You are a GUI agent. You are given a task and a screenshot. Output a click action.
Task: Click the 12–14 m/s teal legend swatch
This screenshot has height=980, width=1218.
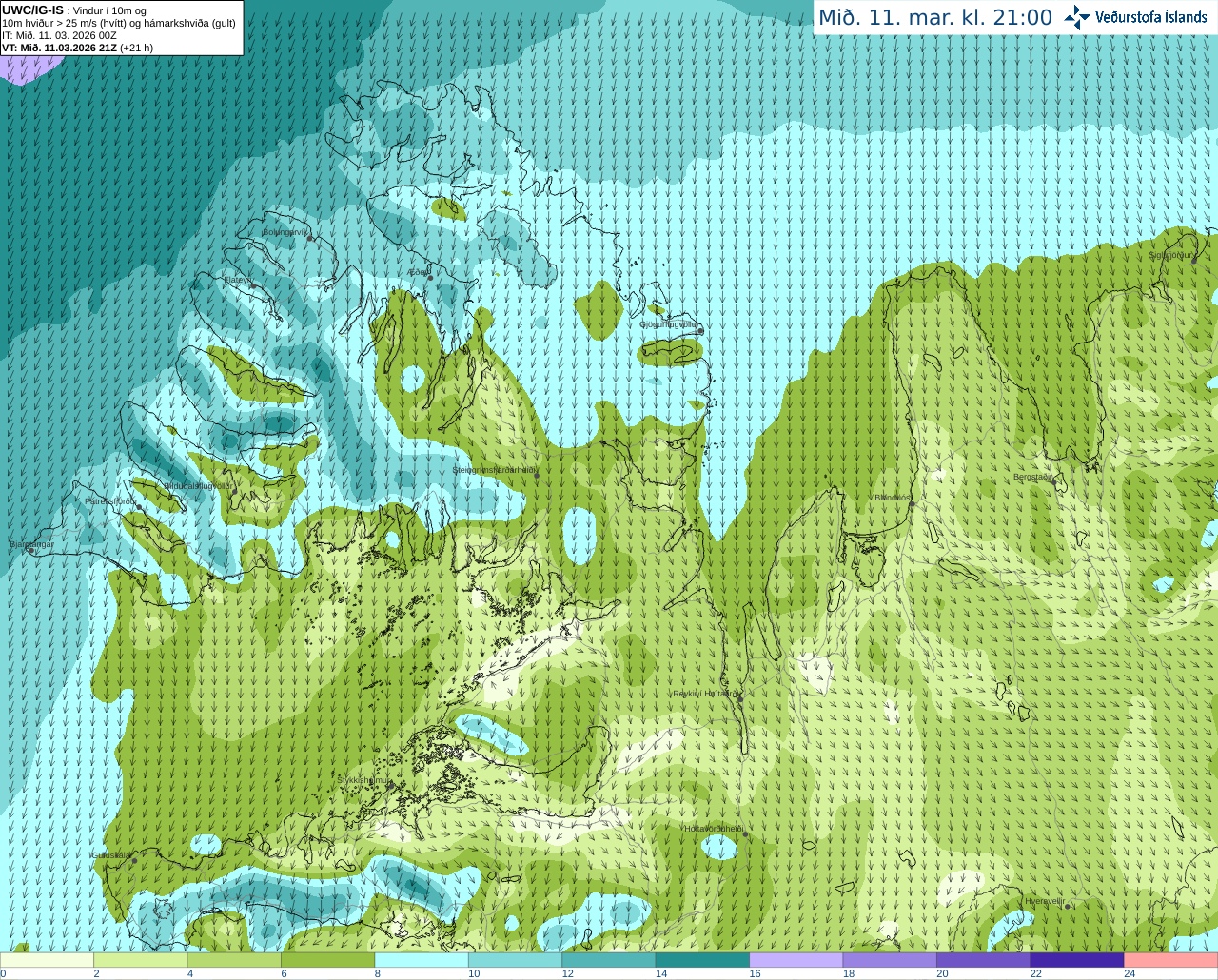tap(609, 960)
